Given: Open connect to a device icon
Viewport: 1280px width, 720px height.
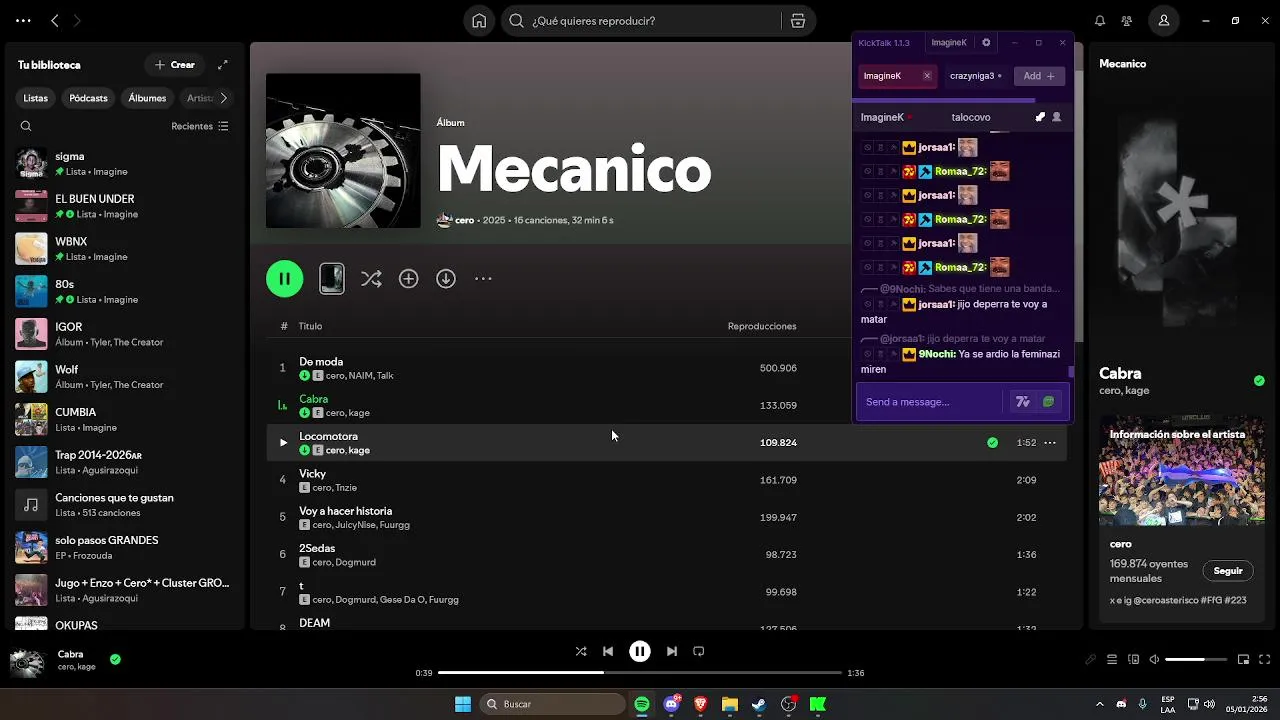Looking at the screenshot, I should pyautogui.click(x=1133, y=660).
